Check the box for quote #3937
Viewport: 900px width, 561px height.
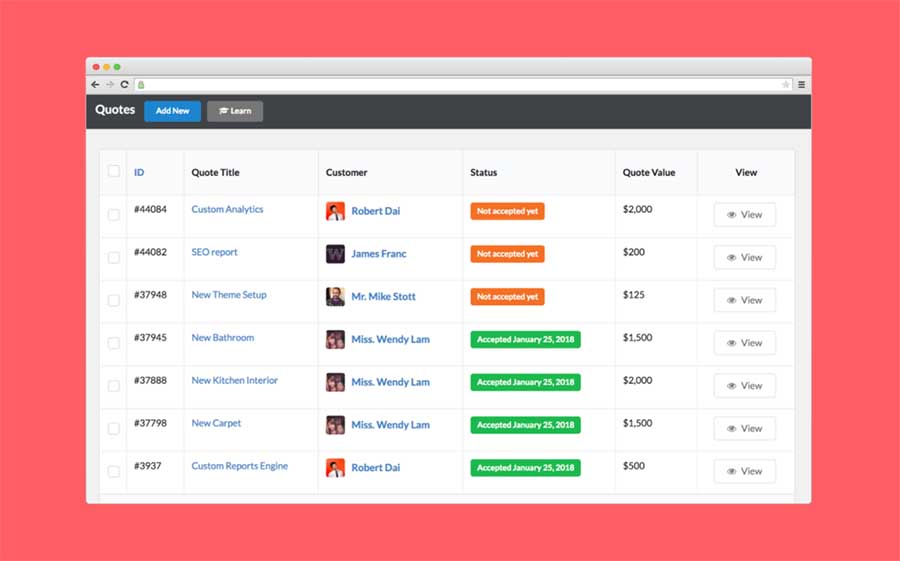tap(114, 471)
